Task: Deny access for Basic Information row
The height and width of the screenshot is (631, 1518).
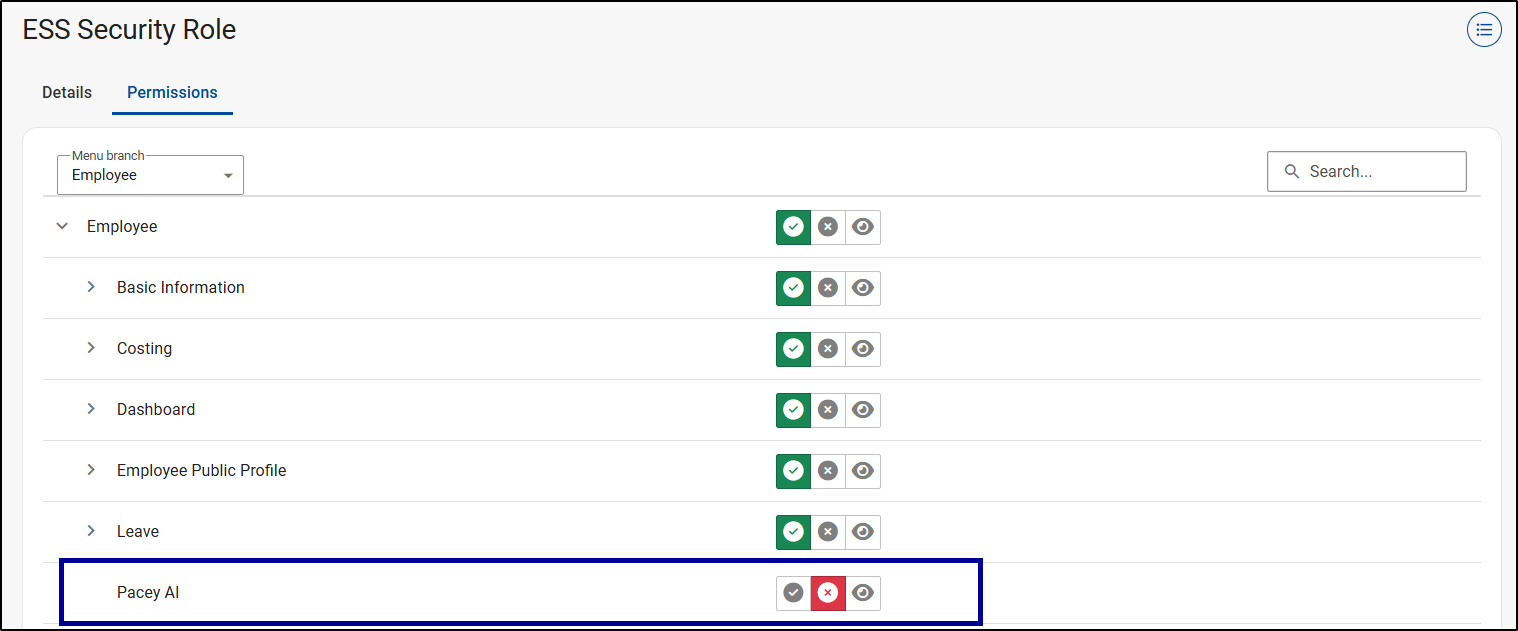Action: (x=828, y=288)
